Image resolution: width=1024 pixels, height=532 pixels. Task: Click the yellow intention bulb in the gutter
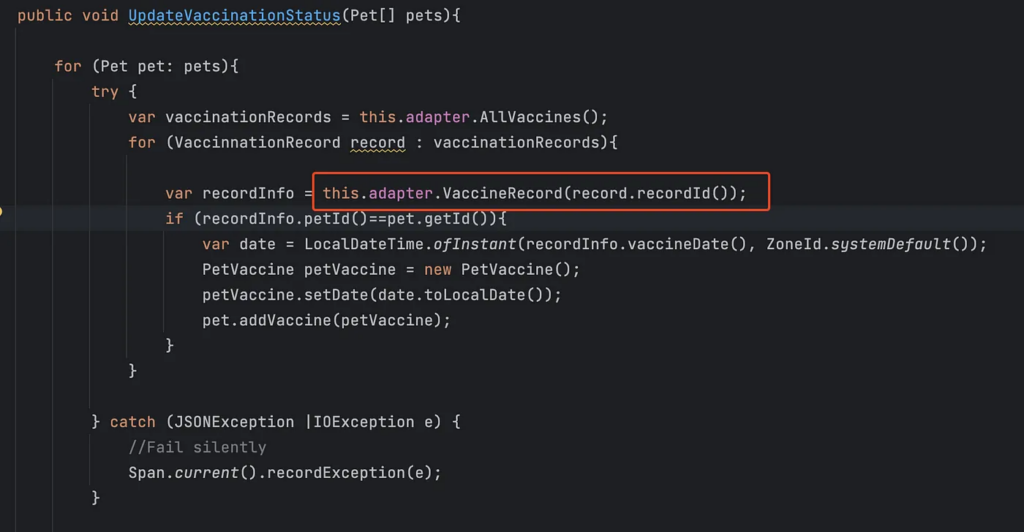pos(1,211)
